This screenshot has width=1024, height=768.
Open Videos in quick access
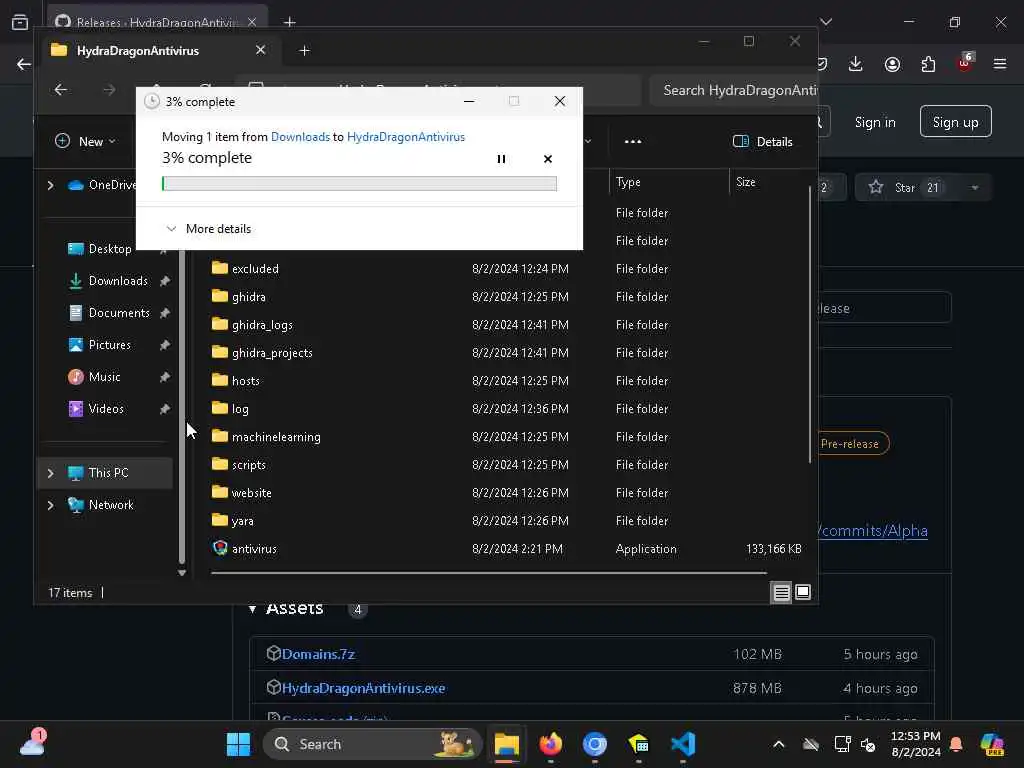[x=96, y=409]
